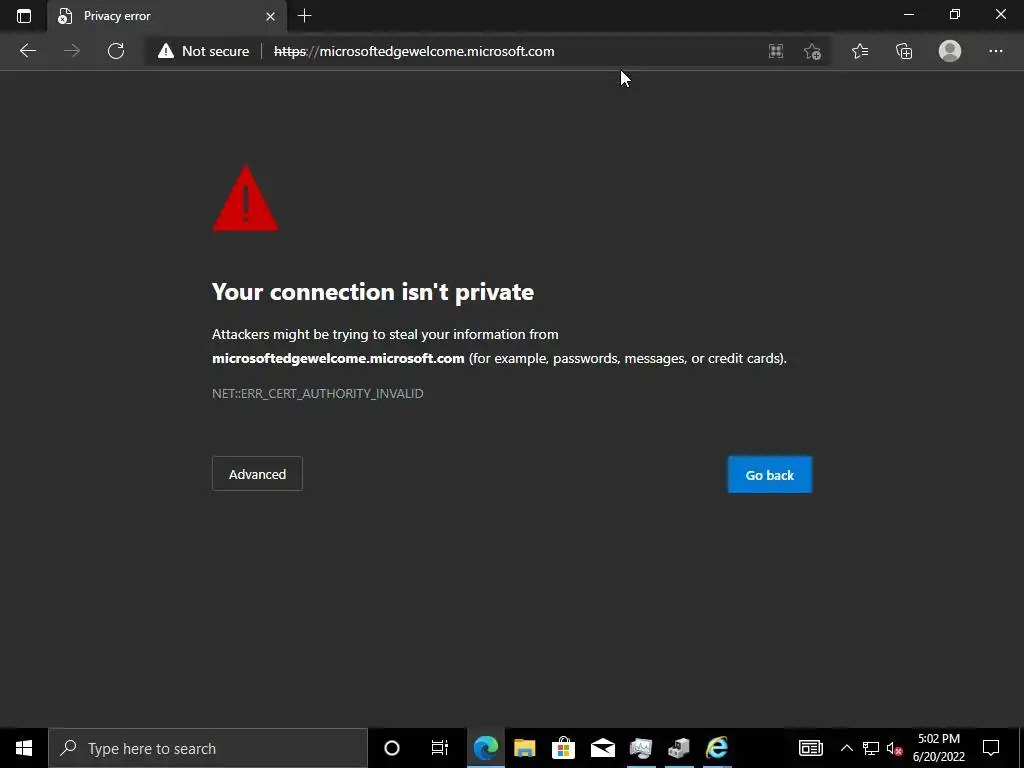The height and width of the screenshot is (768, 1024).
Task: Click the Not secure warning indicator
Action: pyautogui.click(x=204, y=51)
